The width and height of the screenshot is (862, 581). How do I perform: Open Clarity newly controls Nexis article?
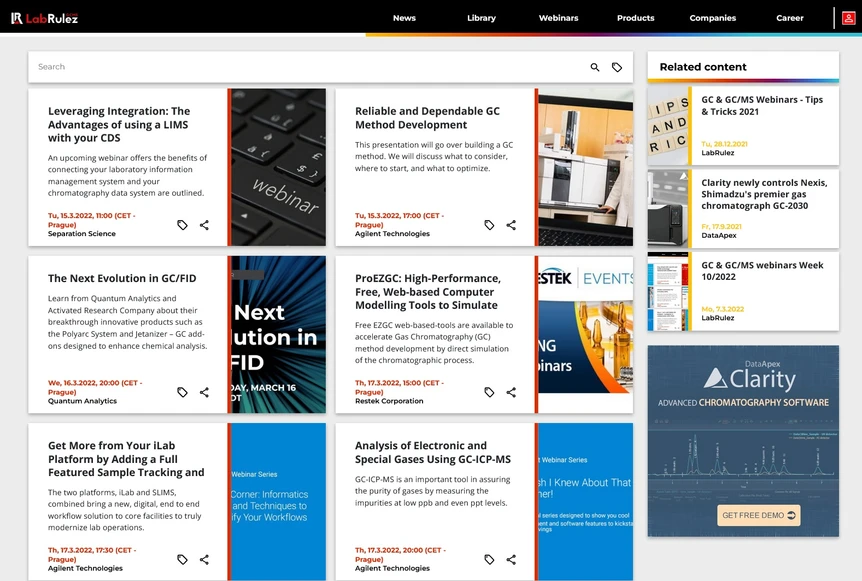pos(764,194)
